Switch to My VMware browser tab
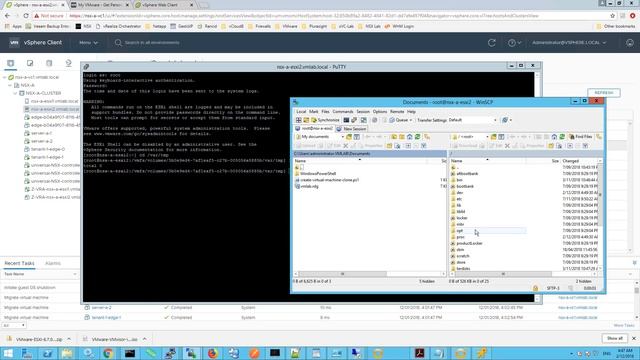The height and width of the screenshot is (360, 640). coord(99,5)
